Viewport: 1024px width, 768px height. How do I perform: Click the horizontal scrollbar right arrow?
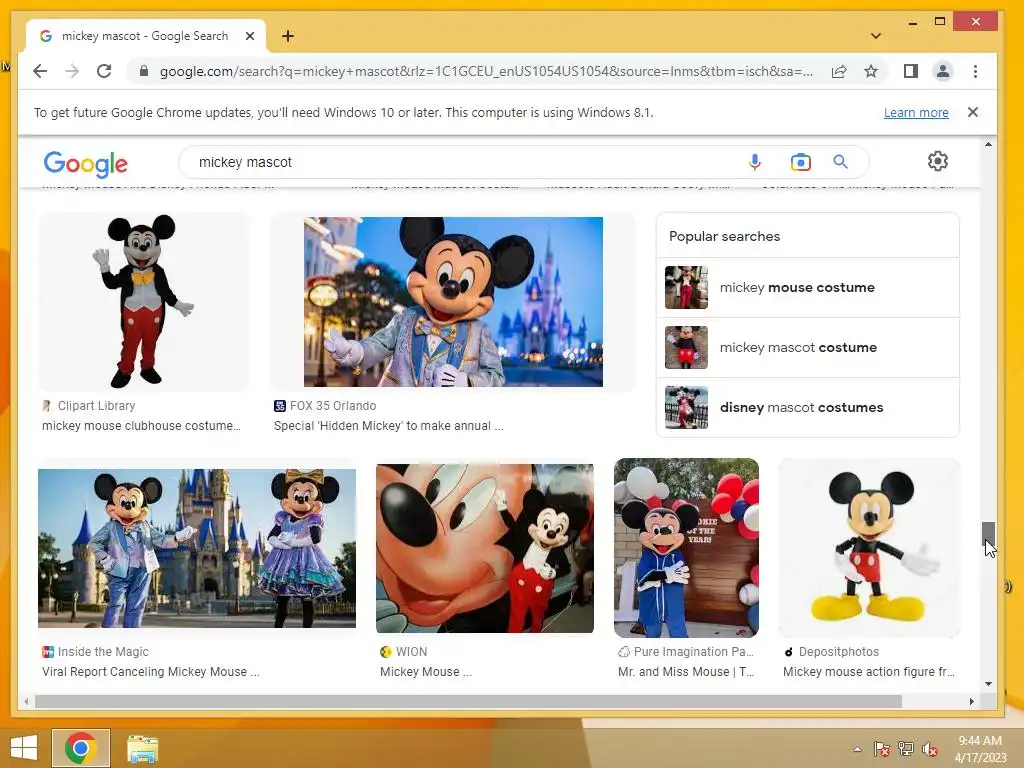pos(972,701)
